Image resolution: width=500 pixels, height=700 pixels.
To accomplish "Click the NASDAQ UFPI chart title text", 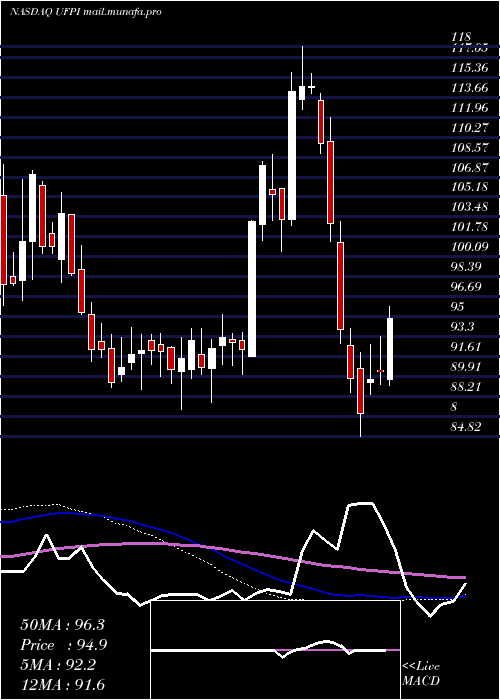I will coord(85,12).
